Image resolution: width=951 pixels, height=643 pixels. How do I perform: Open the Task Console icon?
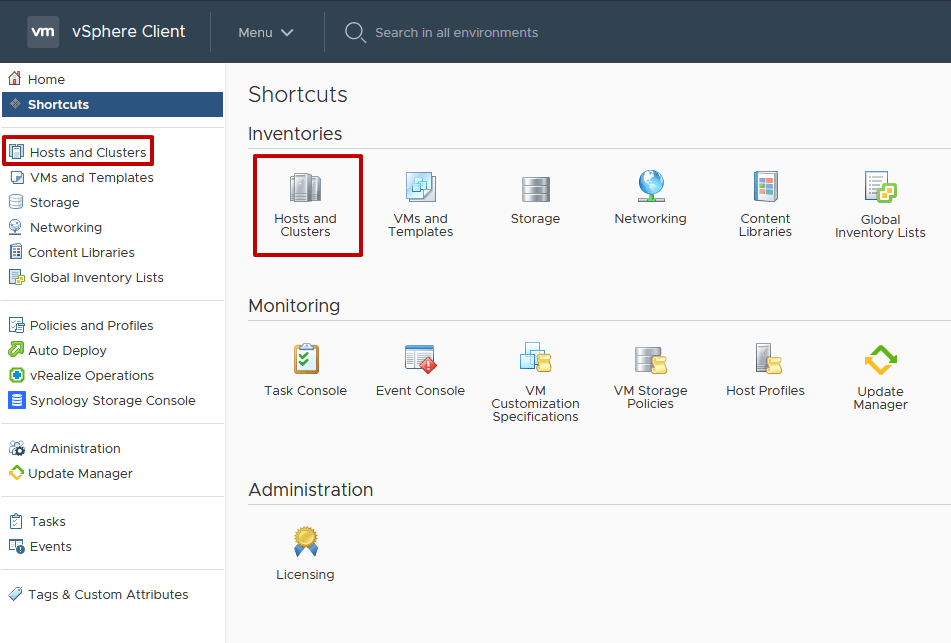(305, 360)
